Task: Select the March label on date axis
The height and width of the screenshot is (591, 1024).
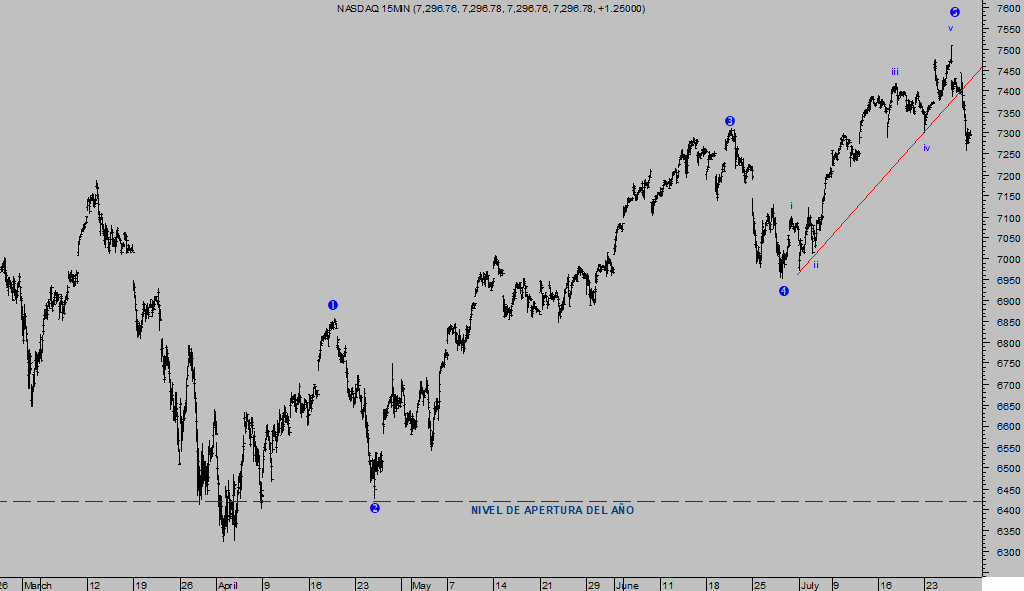Action: 37,584
